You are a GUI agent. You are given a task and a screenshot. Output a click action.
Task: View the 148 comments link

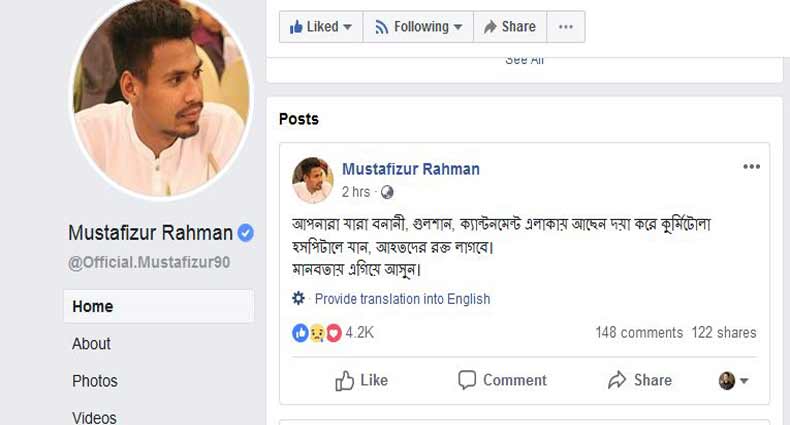[638, 333]
